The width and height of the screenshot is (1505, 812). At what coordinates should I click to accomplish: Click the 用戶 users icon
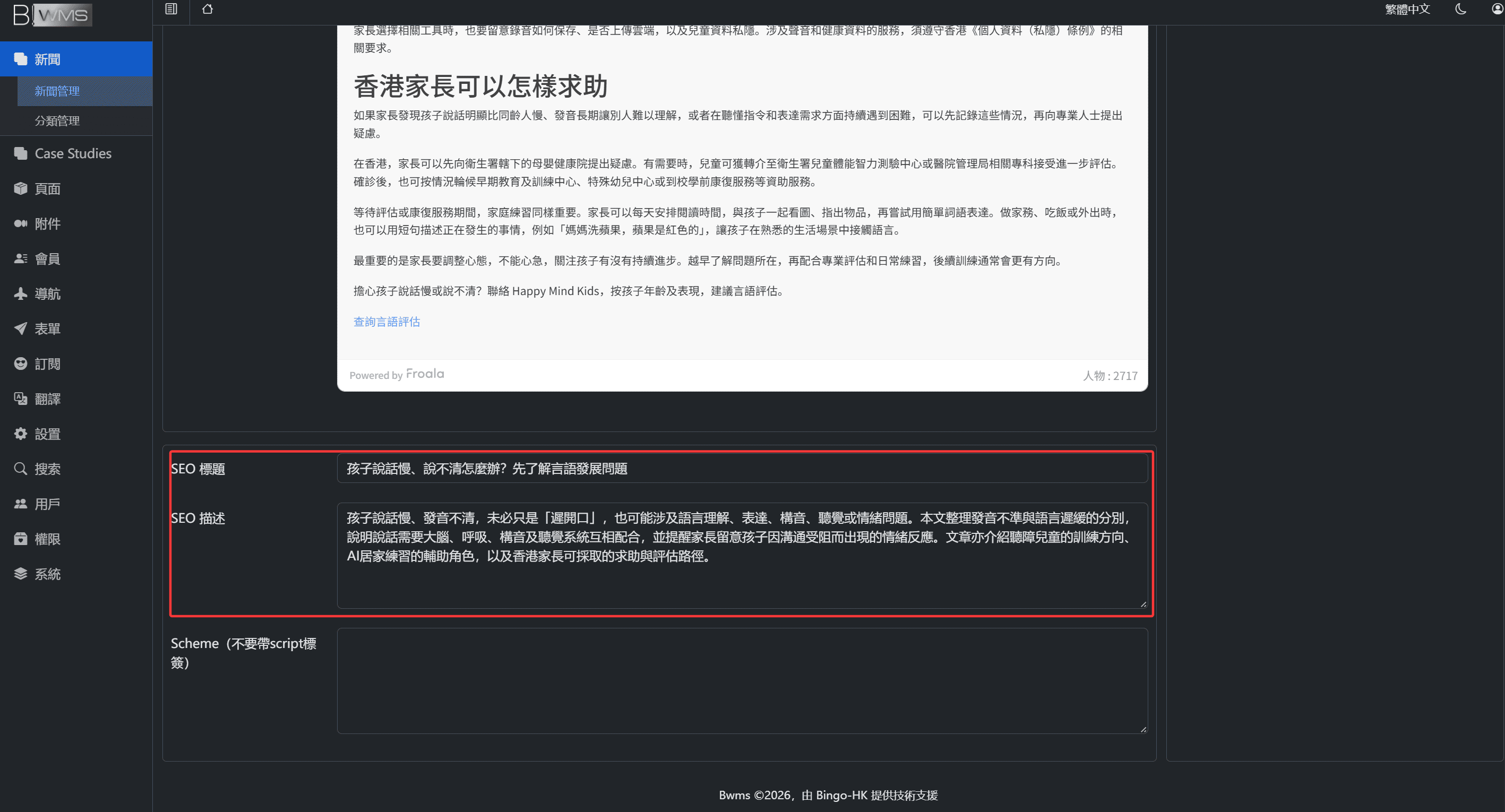[21, 504]
